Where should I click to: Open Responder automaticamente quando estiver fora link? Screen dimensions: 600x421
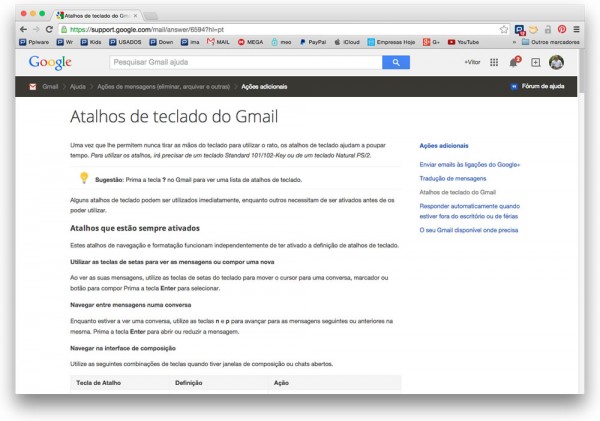470,211
